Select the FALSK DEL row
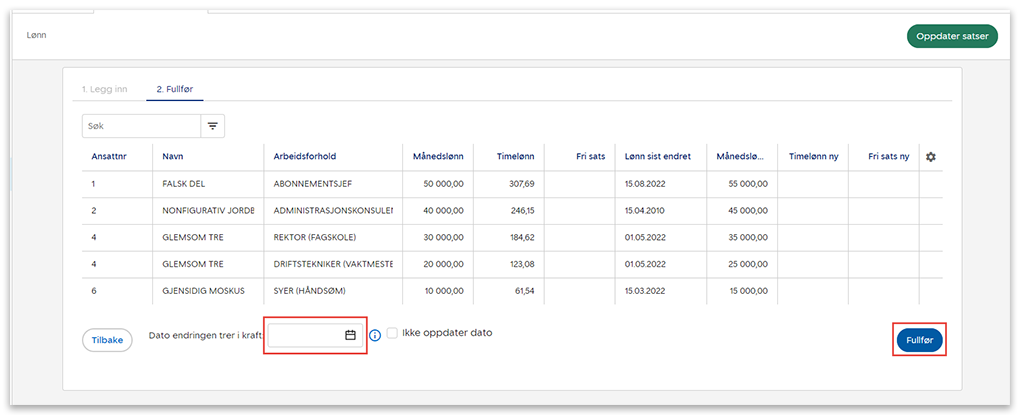Screen dimensions: 1020x415 click(181, 184)
